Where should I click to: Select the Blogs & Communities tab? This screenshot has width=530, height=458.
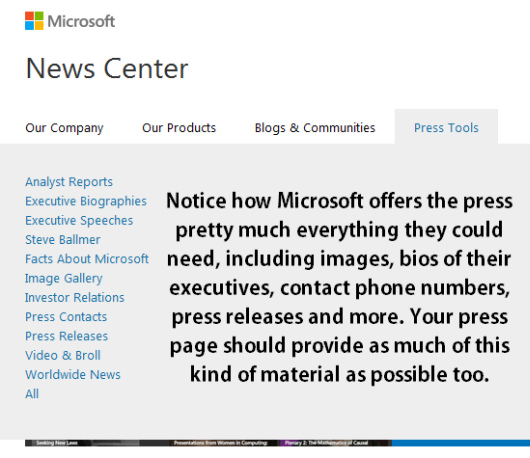[315, 128]
